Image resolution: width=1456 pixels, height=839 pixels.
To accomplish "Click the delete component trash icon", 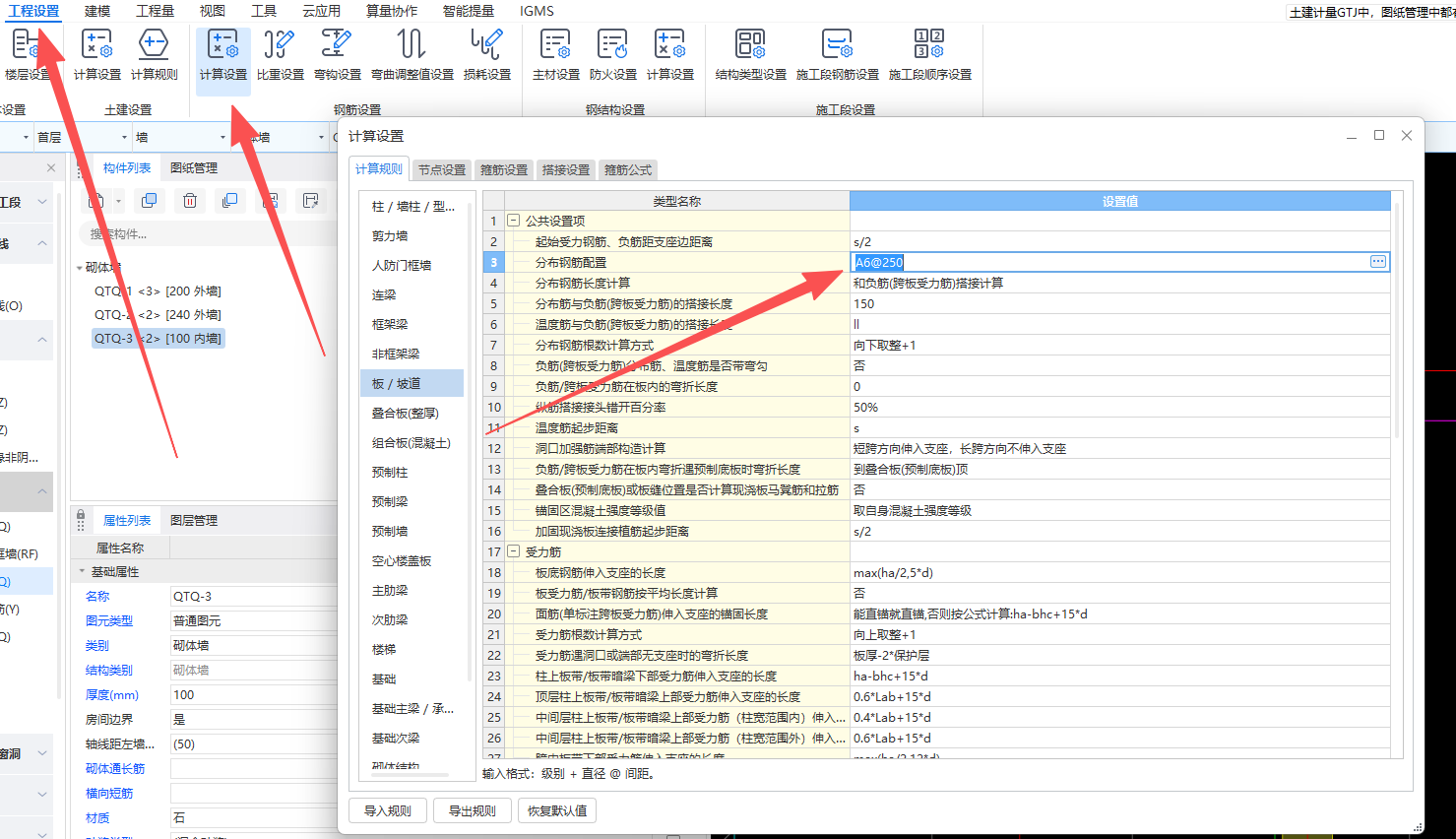I will pyautogui.click(x=190, y=201).
